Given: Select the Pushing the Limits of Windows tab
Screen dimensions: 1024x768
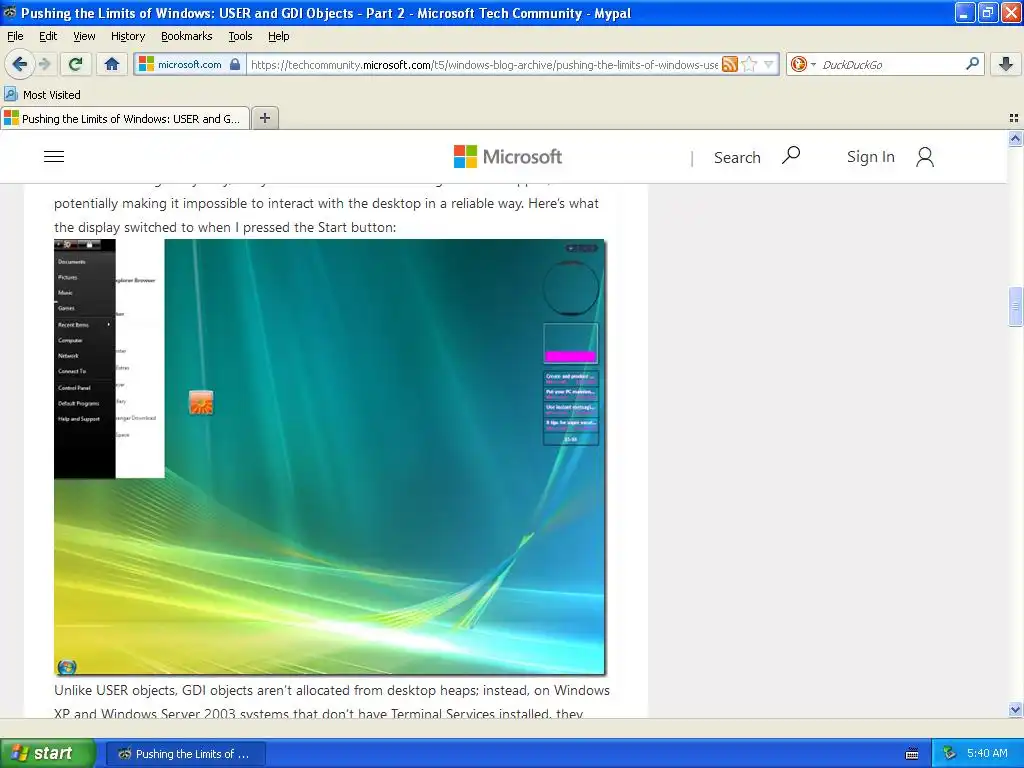Looking at the screenshot, I should tap(125, 118).
